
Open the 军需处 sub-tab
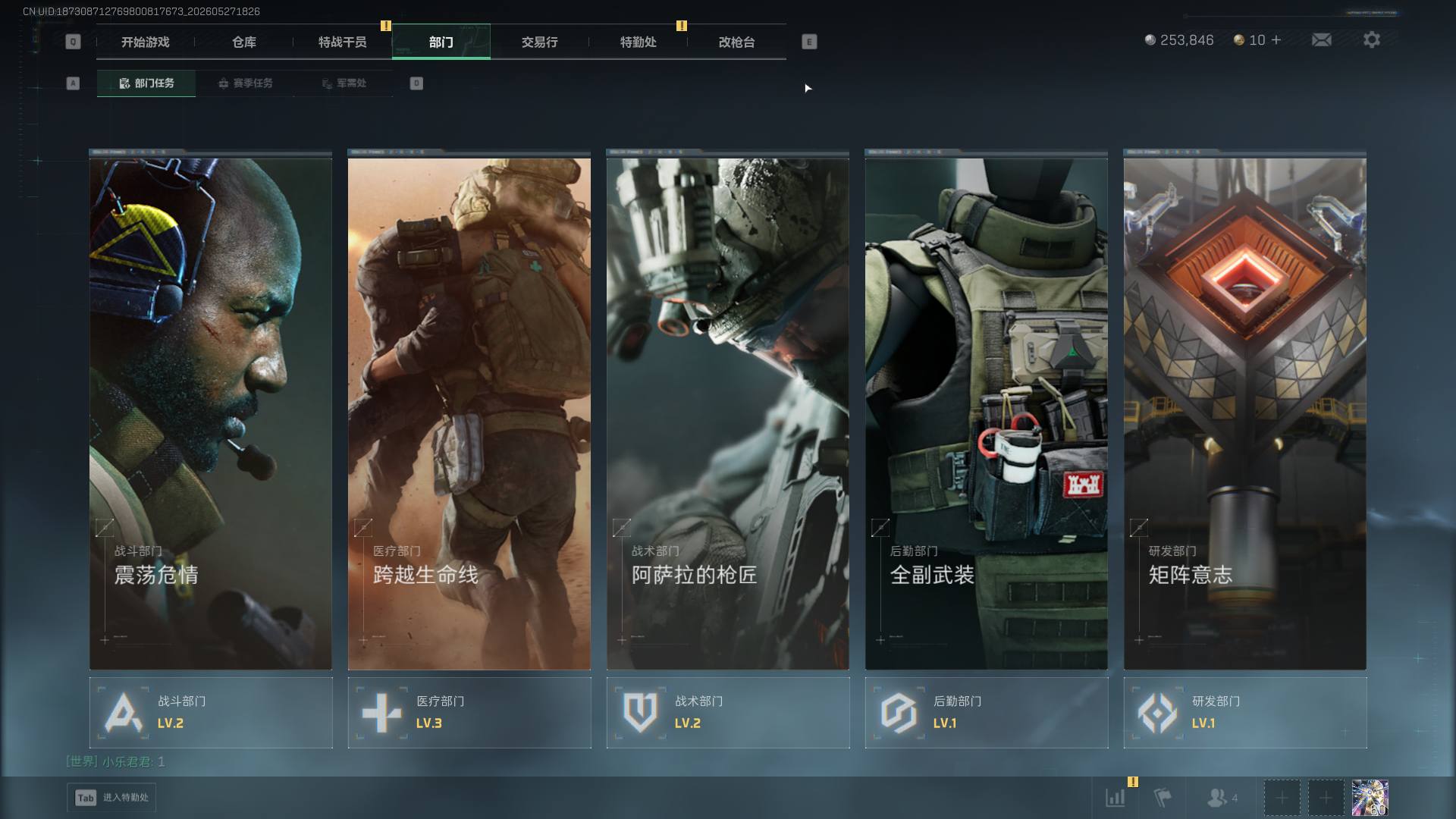pos(344,83)
